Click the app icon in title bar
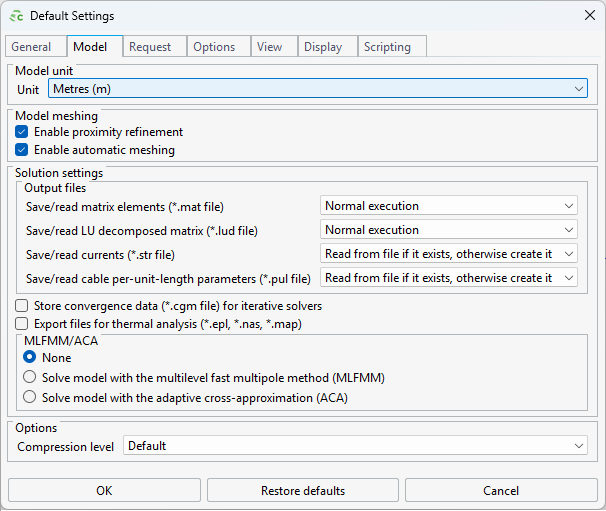The height and width of the screenshot is (511, 606). coord(16,16)
